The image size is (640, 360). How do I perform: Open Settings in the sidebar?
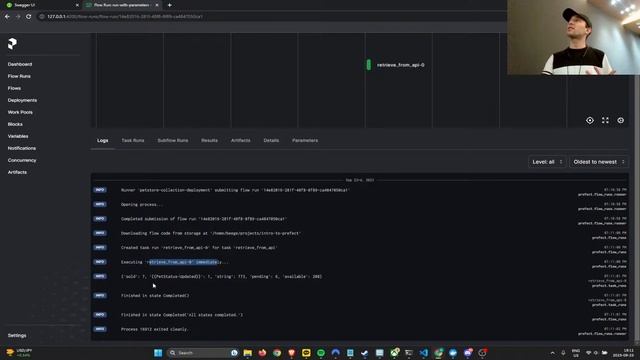coord(17,336)
